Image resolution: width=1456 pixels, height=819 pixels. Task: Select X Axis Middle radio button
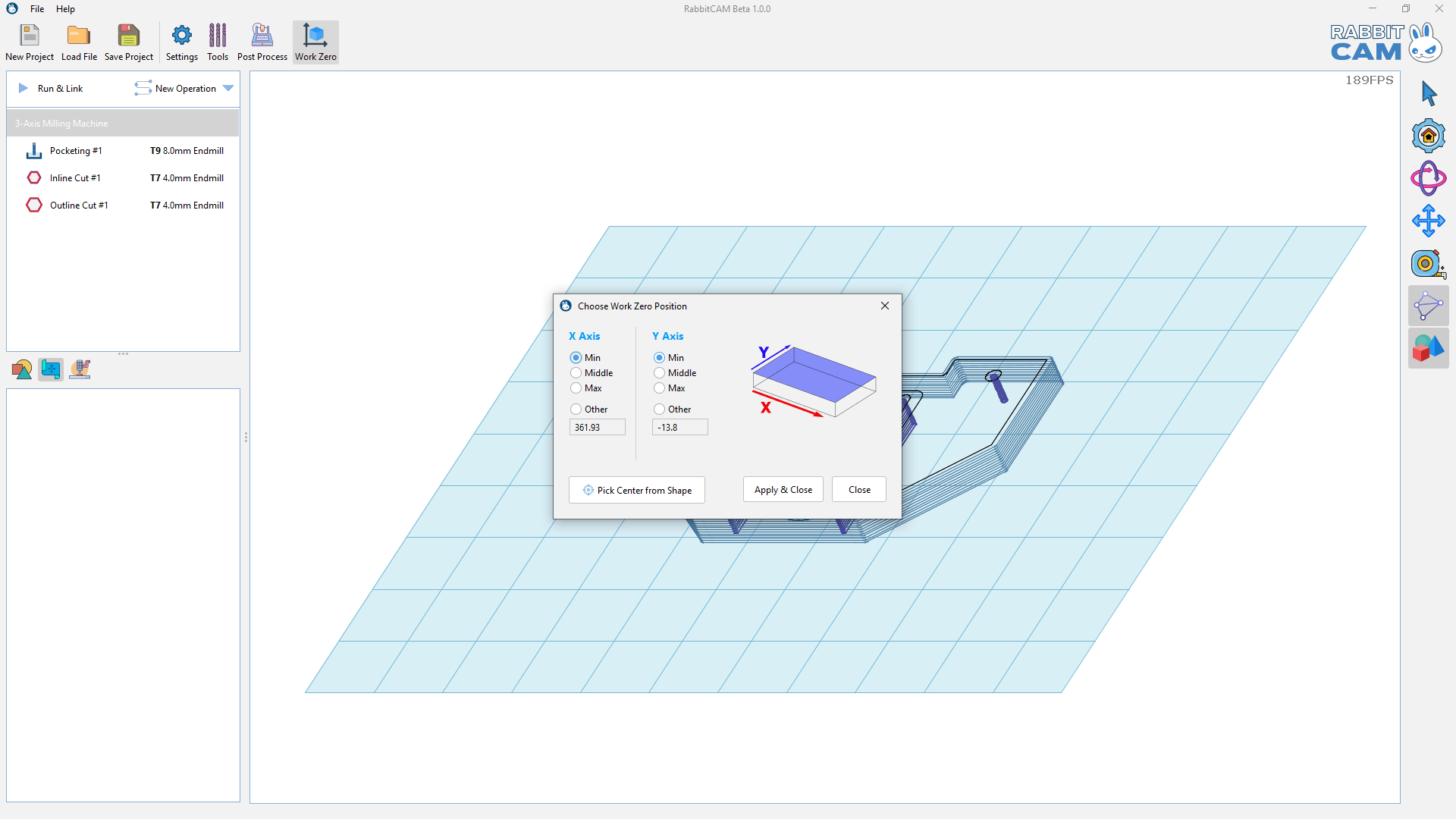[x=576, y=372]
